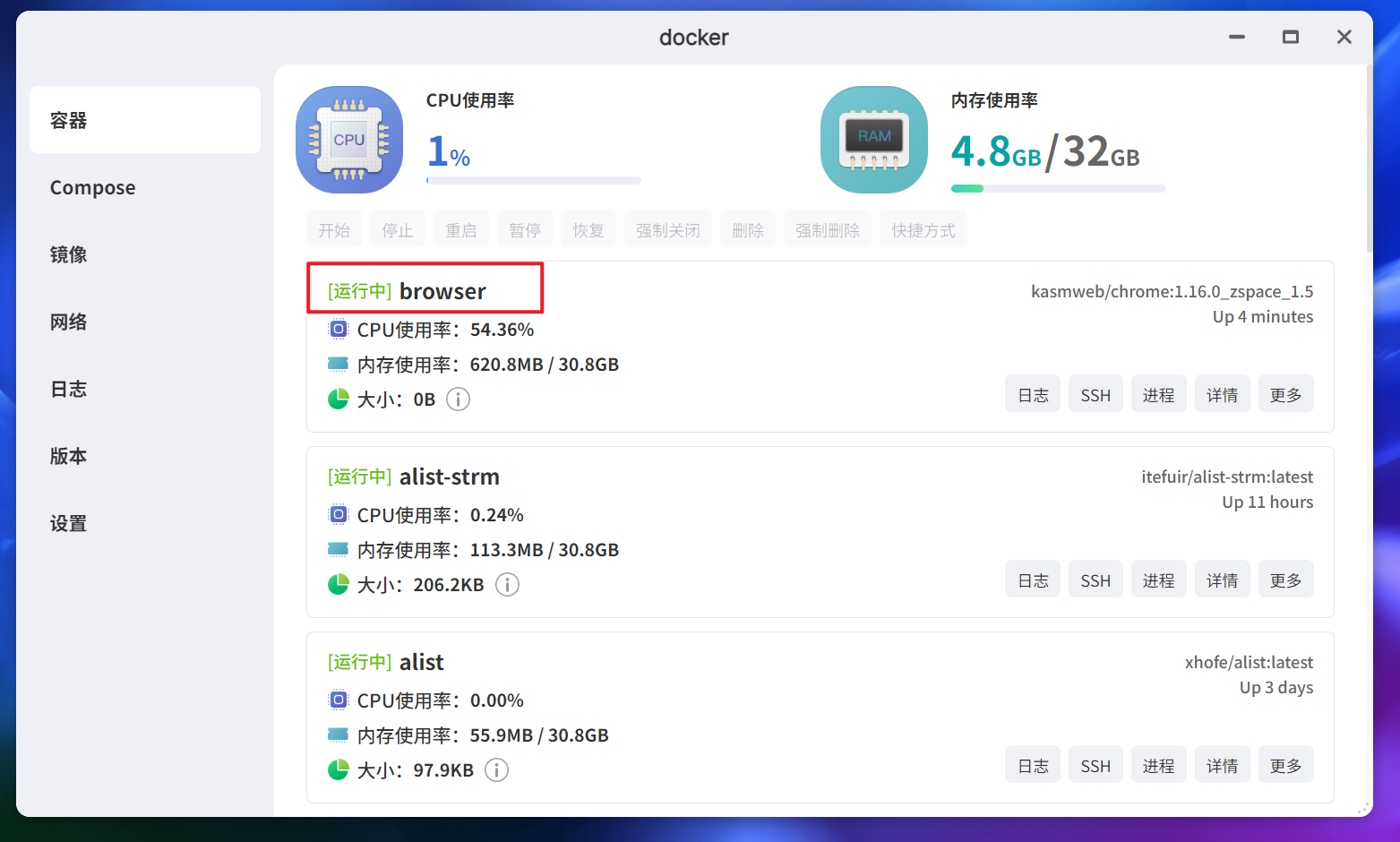Go to the 网络 network section
This screenshot has height=842, width=1400.
145,322
